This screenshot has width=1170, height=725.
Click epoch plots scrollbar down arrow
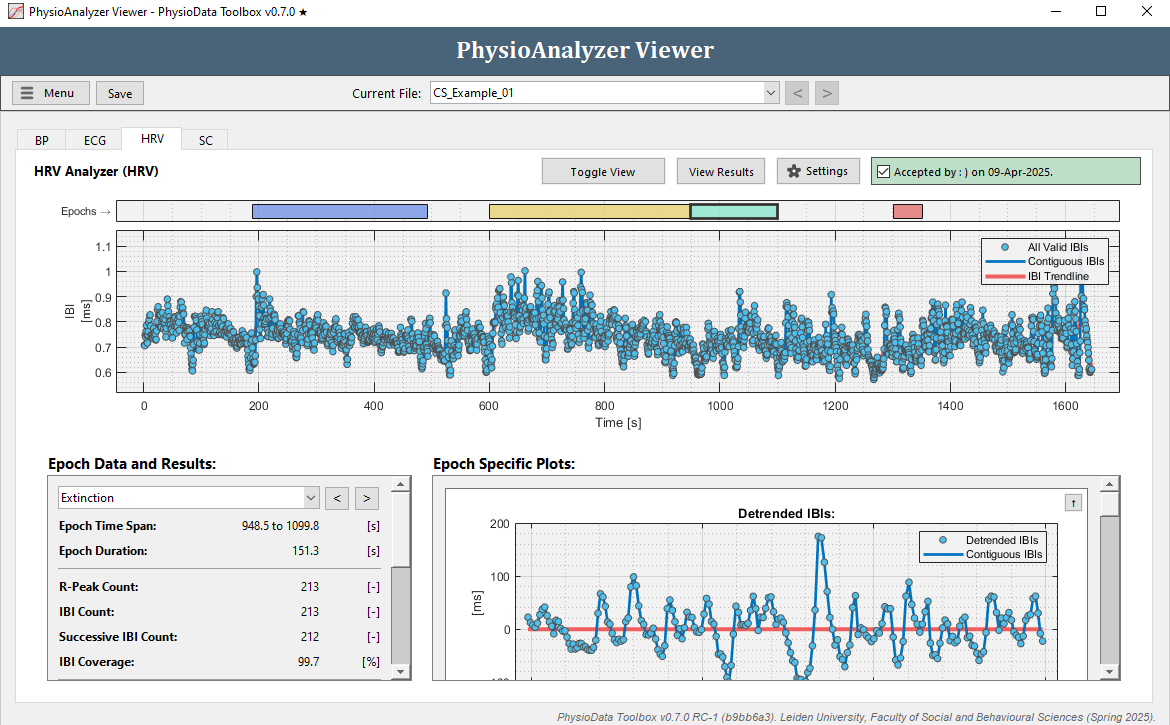coord(1110,671)
